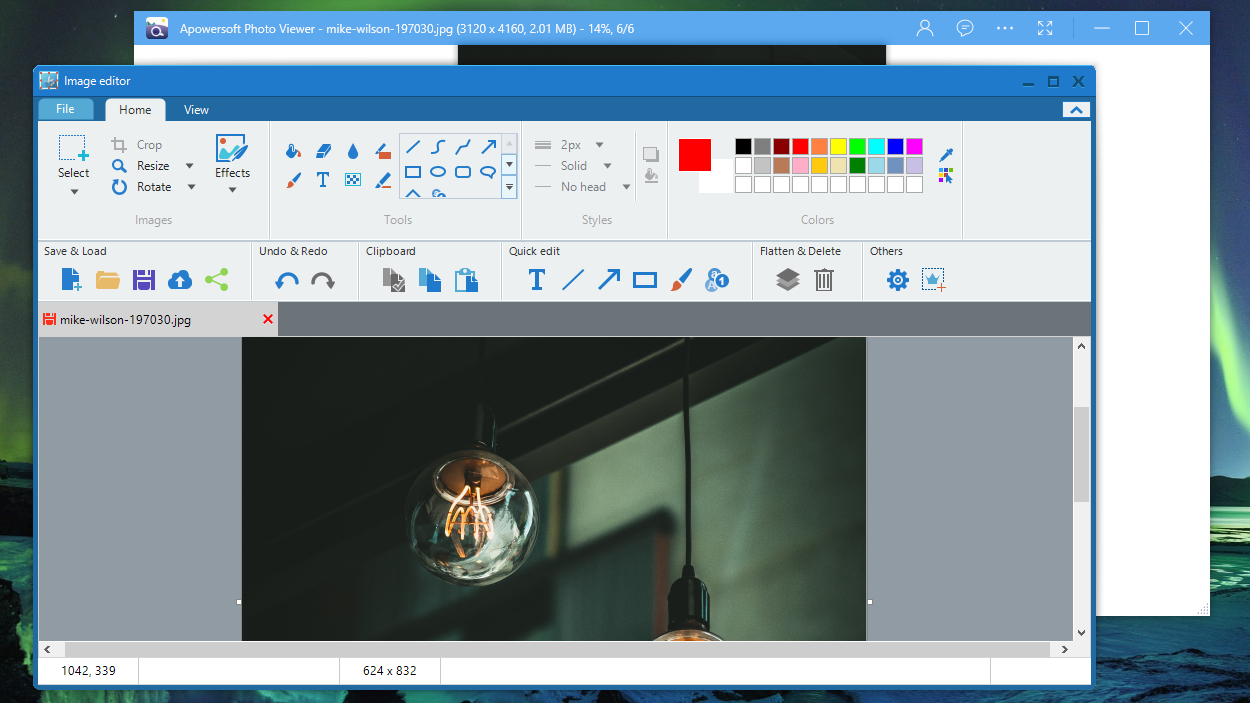Click the Effects button
1250x703 pixels.
232,164
